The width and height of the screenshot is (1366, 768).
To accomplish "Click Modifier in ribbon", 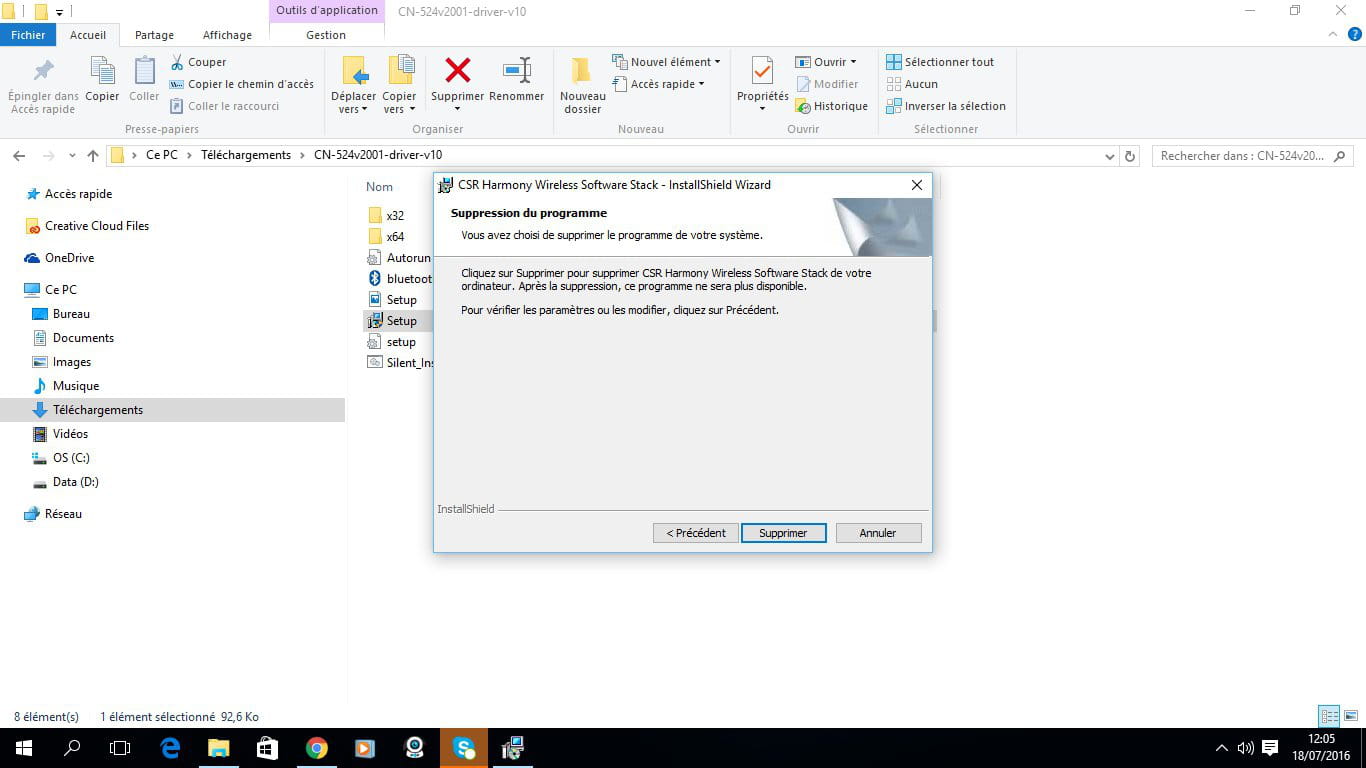I will [827, 84].
